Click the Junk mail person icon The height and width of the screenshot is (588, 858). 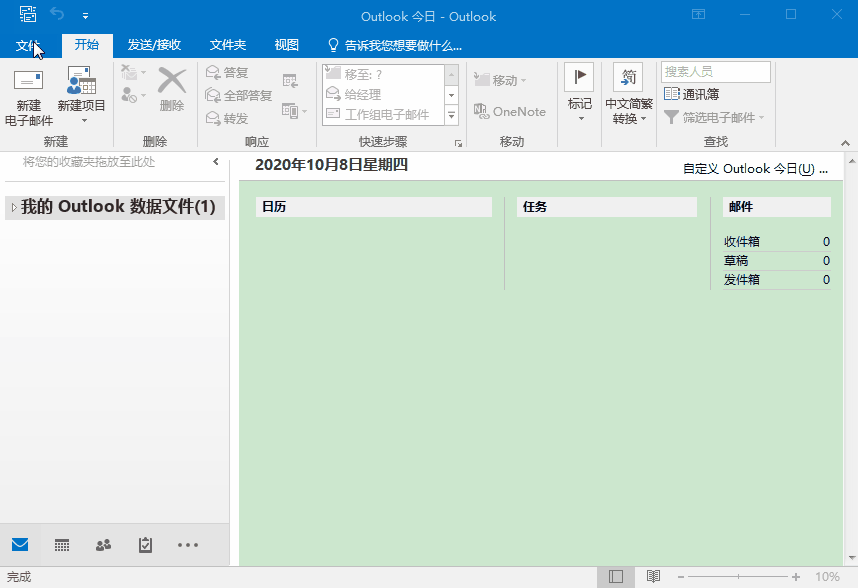(x=130, y=95)
